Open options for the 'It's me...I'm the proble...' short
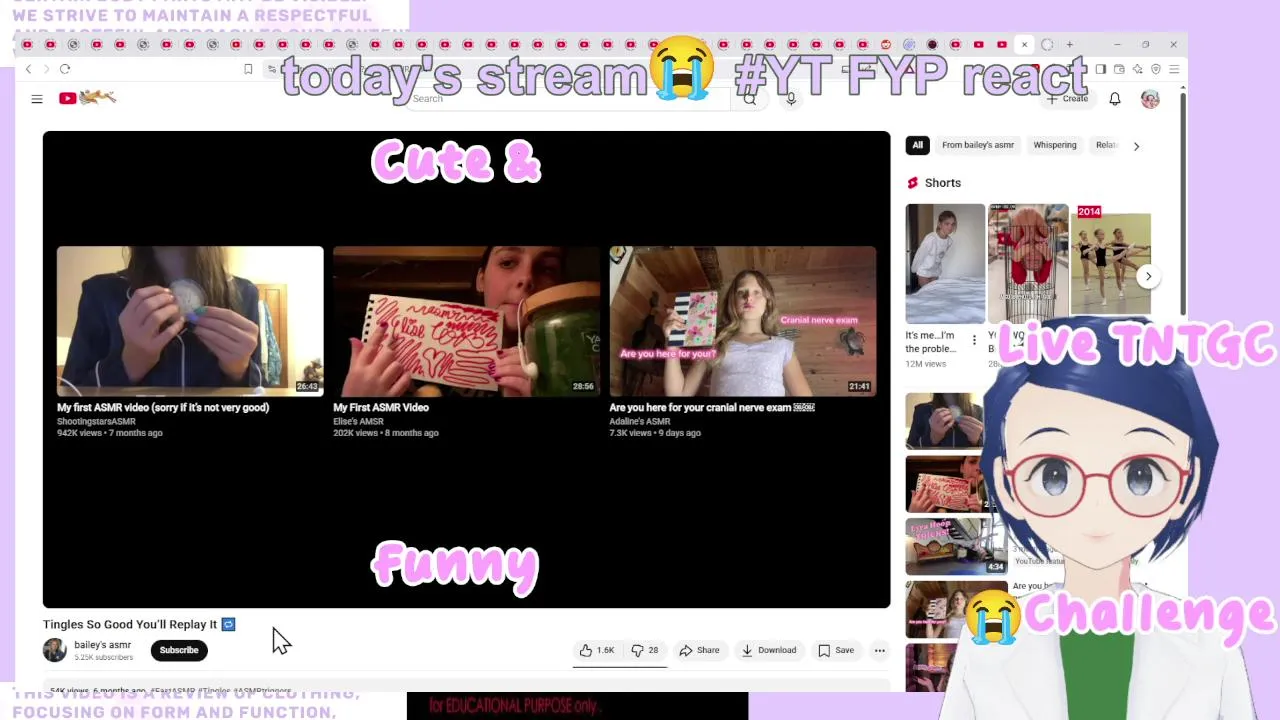Screen dimensions: 1280x720 974,341
